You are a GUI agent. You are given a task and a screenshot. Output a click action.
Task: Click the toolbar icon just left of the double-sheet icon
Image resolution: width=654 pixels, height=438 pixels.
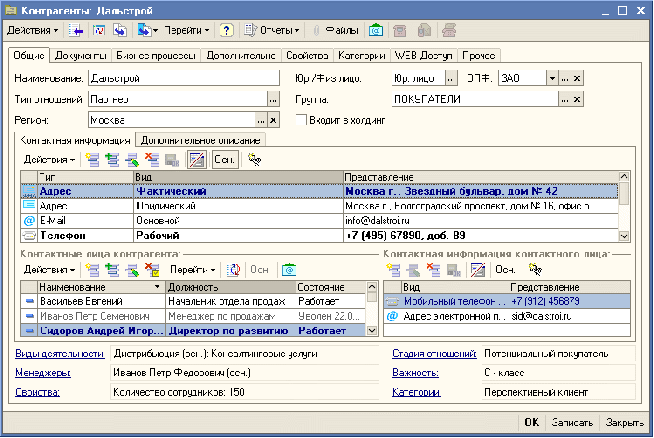(99, 30)
